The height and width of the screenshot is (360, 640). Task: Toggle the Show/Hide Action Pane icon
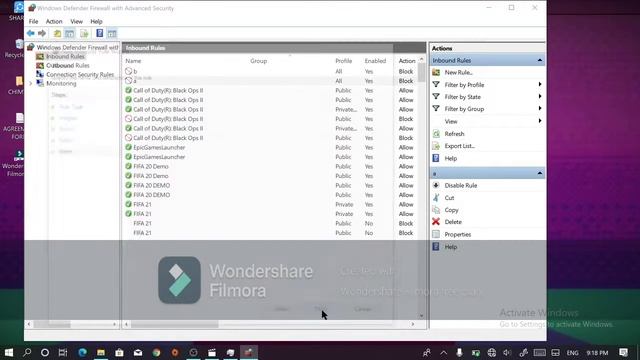[112, 33]
